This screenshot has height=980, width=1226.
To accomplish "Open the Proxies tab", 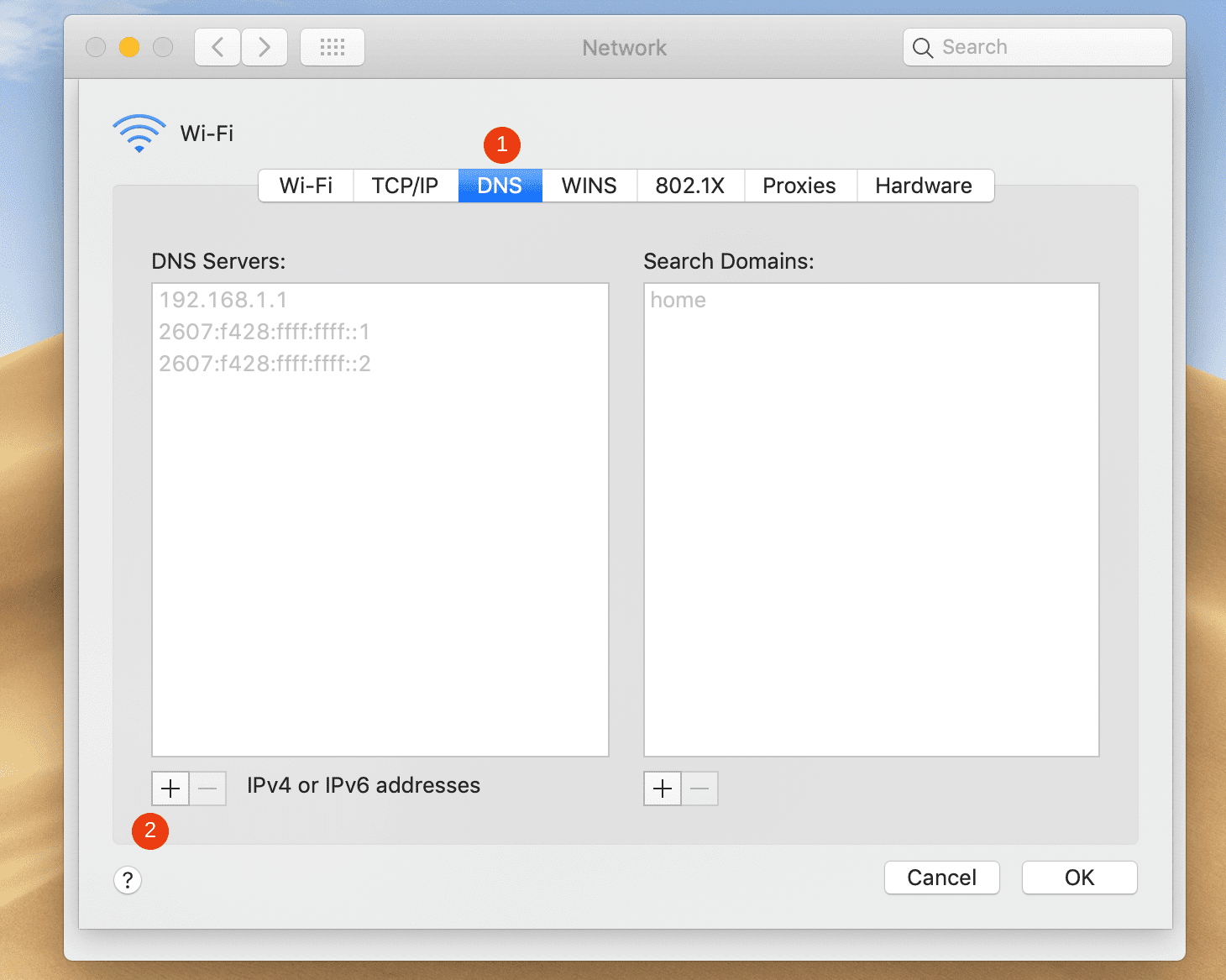I will click(x=799, y=186).
